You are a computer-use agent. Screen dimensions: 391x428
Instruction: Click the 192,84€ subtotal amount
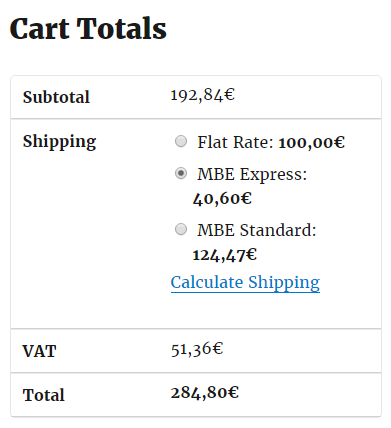[x=203, y=95]
